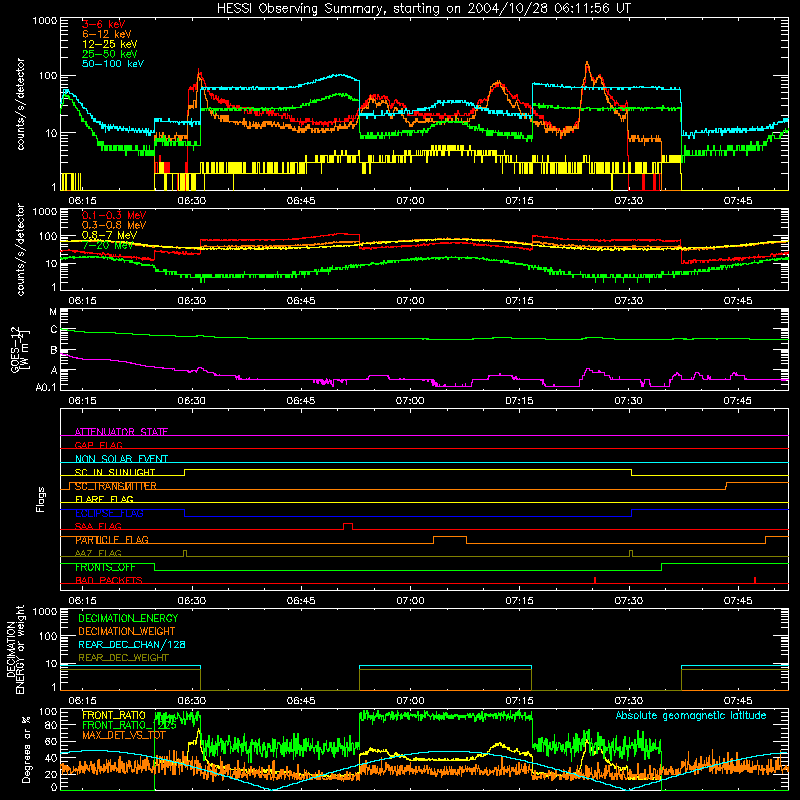Click the 0.3-0.8 MeV legend label
Screen dimensions: 800x800
pos(114,225)
